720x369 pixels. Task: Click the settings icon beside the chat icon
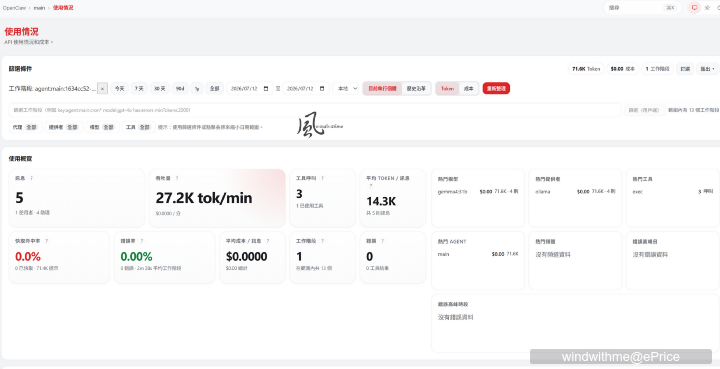click(x=707, y=8)
